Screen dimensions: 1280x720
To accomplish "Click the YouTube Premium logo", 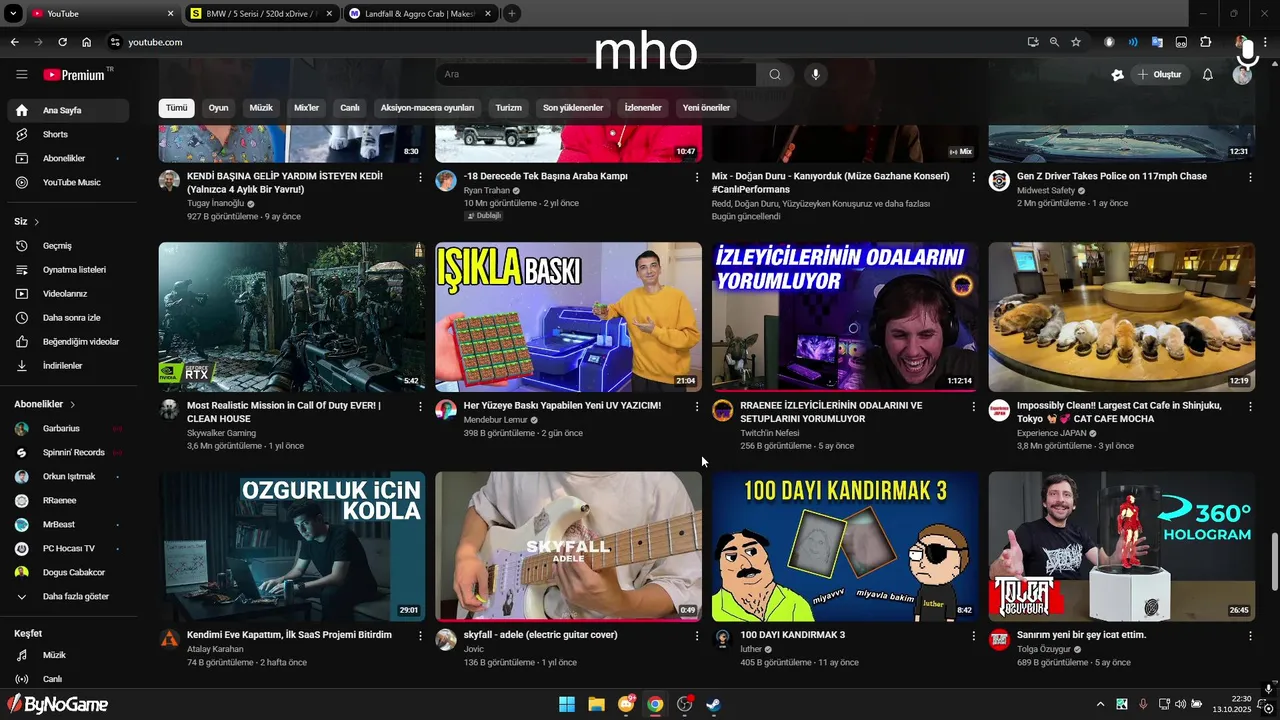I will (74, 75).
